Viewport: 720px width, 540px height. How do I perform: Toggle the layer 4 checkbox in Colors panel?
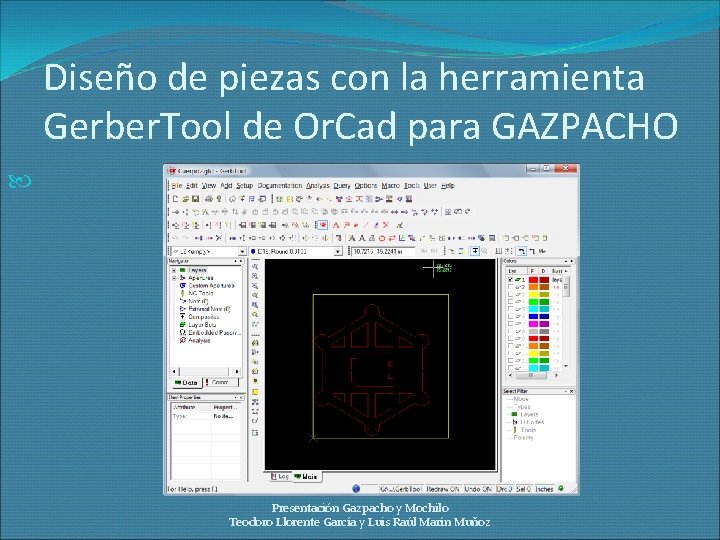click(510, 302)
